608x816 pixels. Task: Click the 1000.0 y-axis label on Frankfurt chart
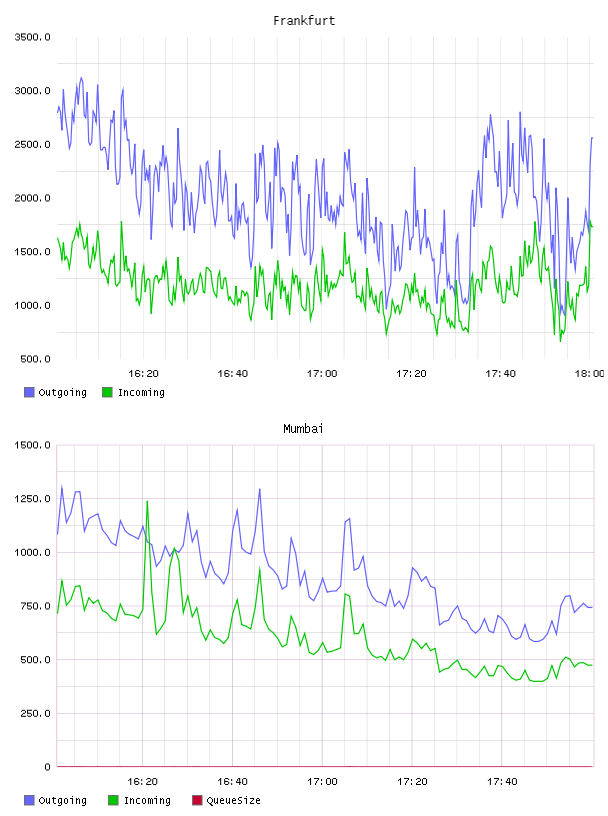click(x=32, y=305)
